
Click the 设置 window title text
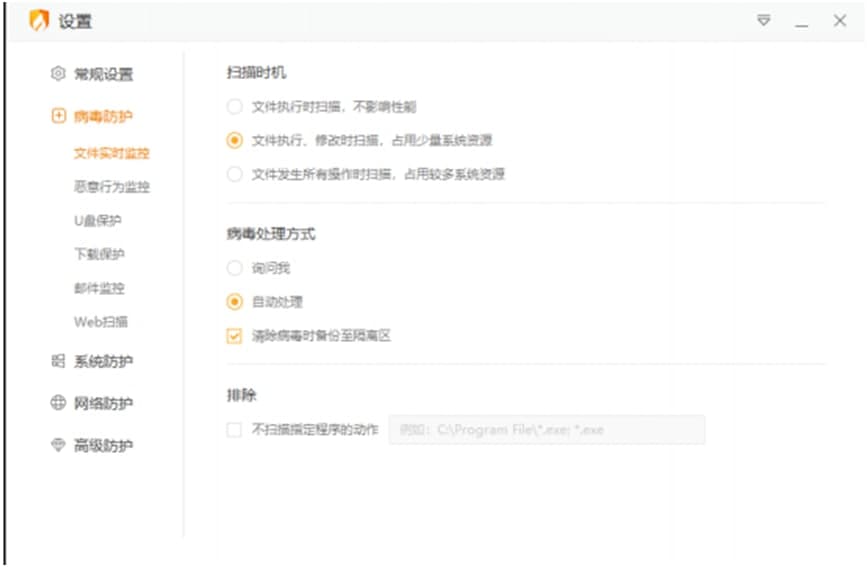pyautogui.click(x=75, y=22)
